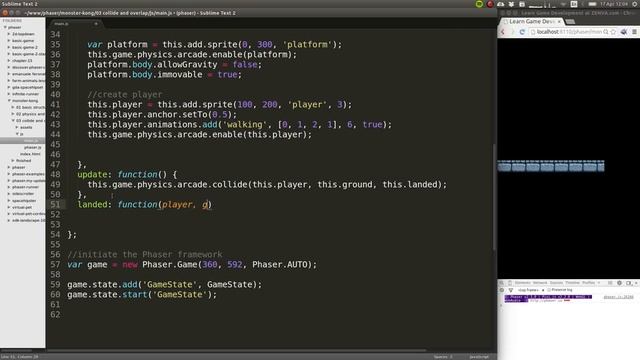Click the DevTools inspect element magnifier icon
Screen dimensions: 640x360
(502, 283)
